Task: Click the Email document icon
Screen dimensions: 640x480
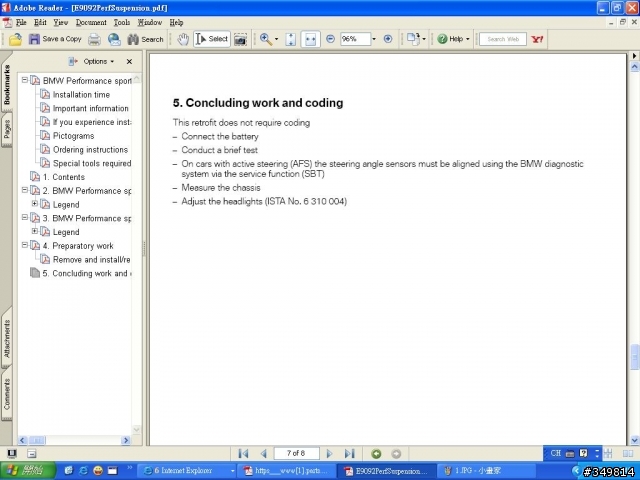Action: [114, 39]
